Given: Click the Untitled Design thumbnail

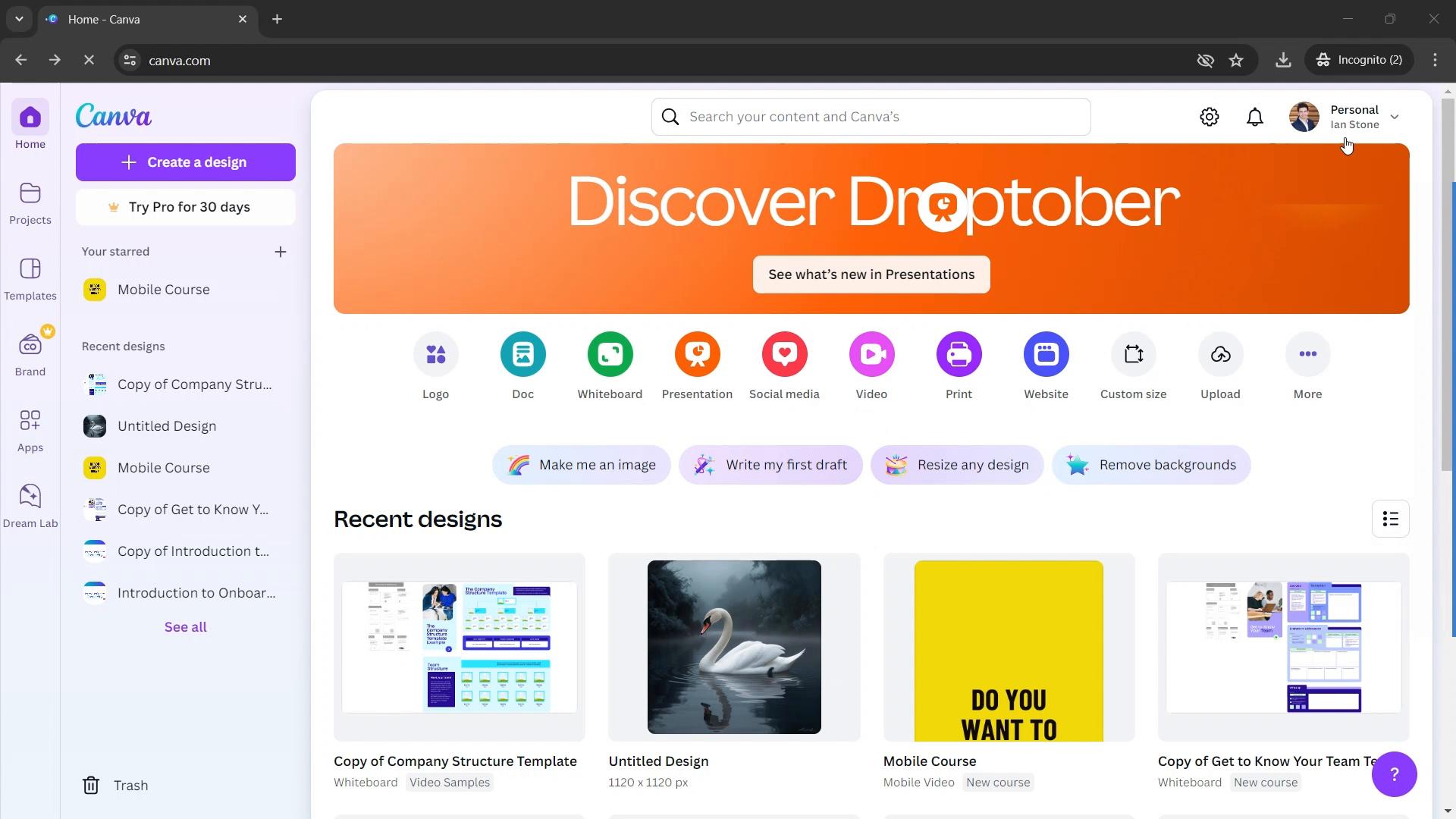Looking at the screenshot, I should (734, 647).
